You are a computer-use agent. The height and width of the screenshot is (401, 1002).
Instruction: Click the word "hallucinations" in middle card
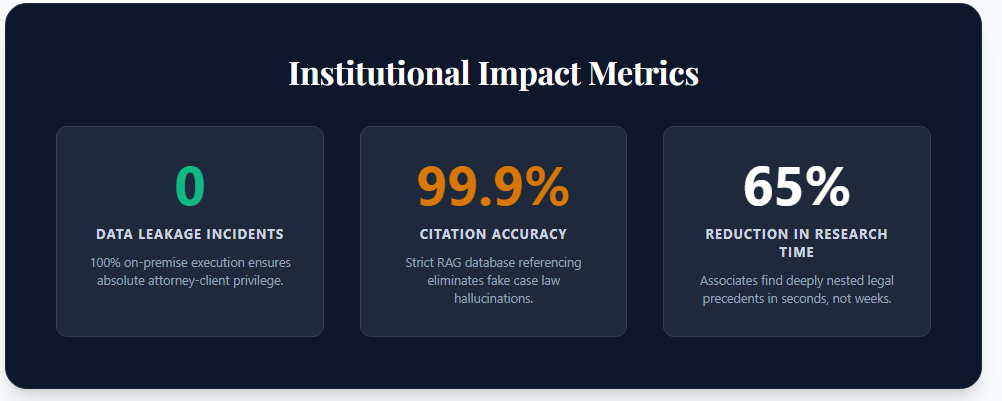(493, 299)
